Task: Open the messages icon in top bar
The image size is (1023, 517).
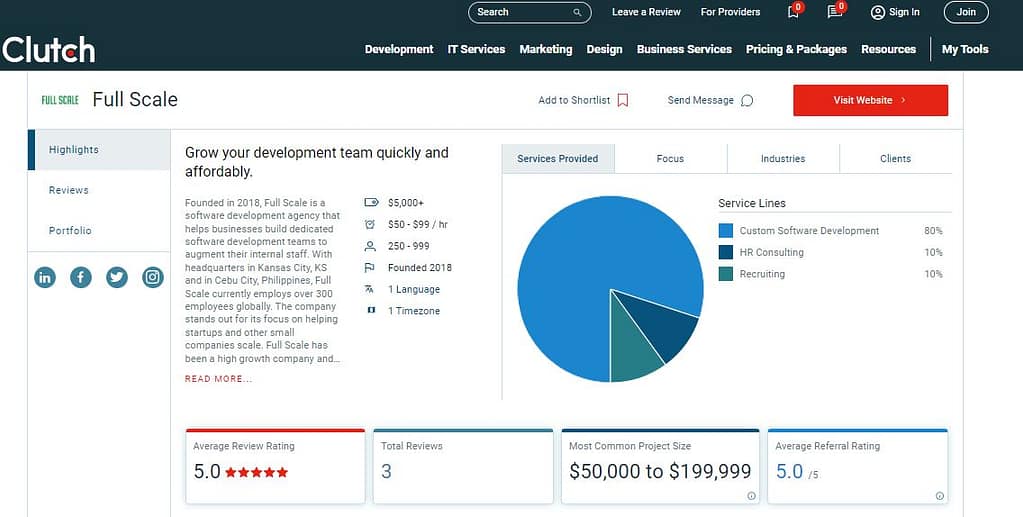Action: click(x=835, y=12)
